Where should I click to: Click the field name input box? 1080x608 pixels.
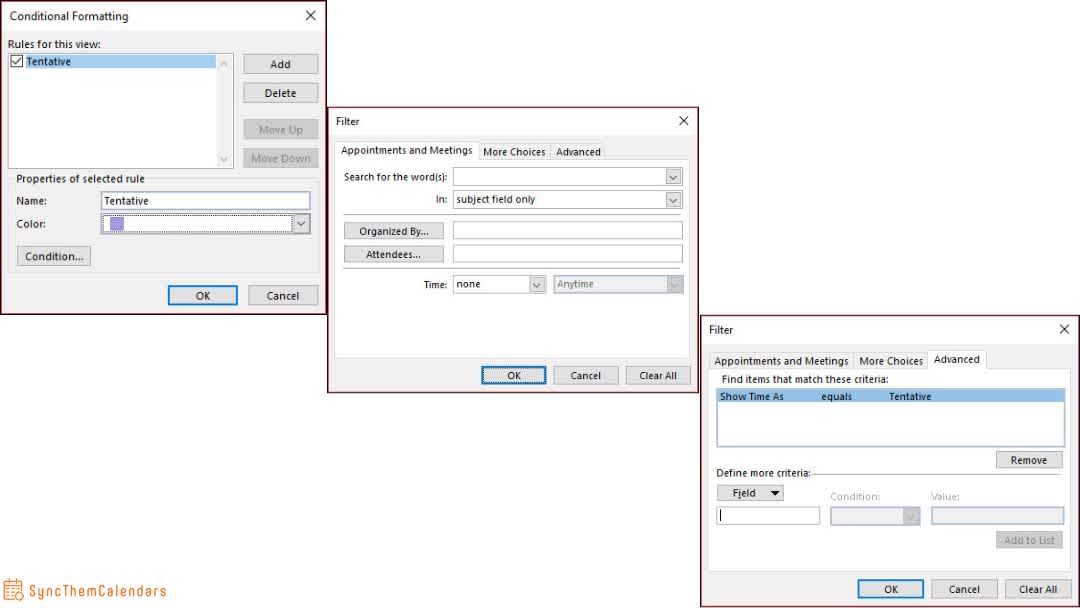768,516
